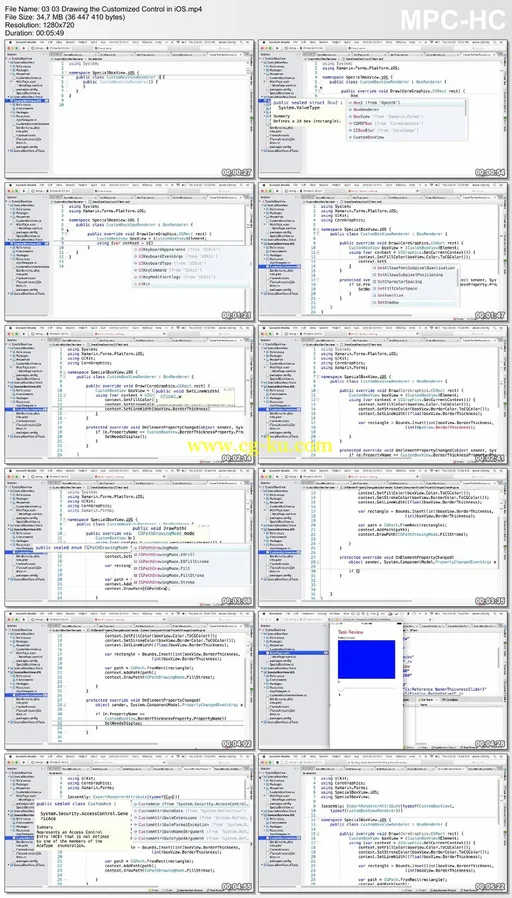Choose UIKeyboardType from the completion popup
The height and width of the screenshot is (898, 512).
(x=191, y=263)
